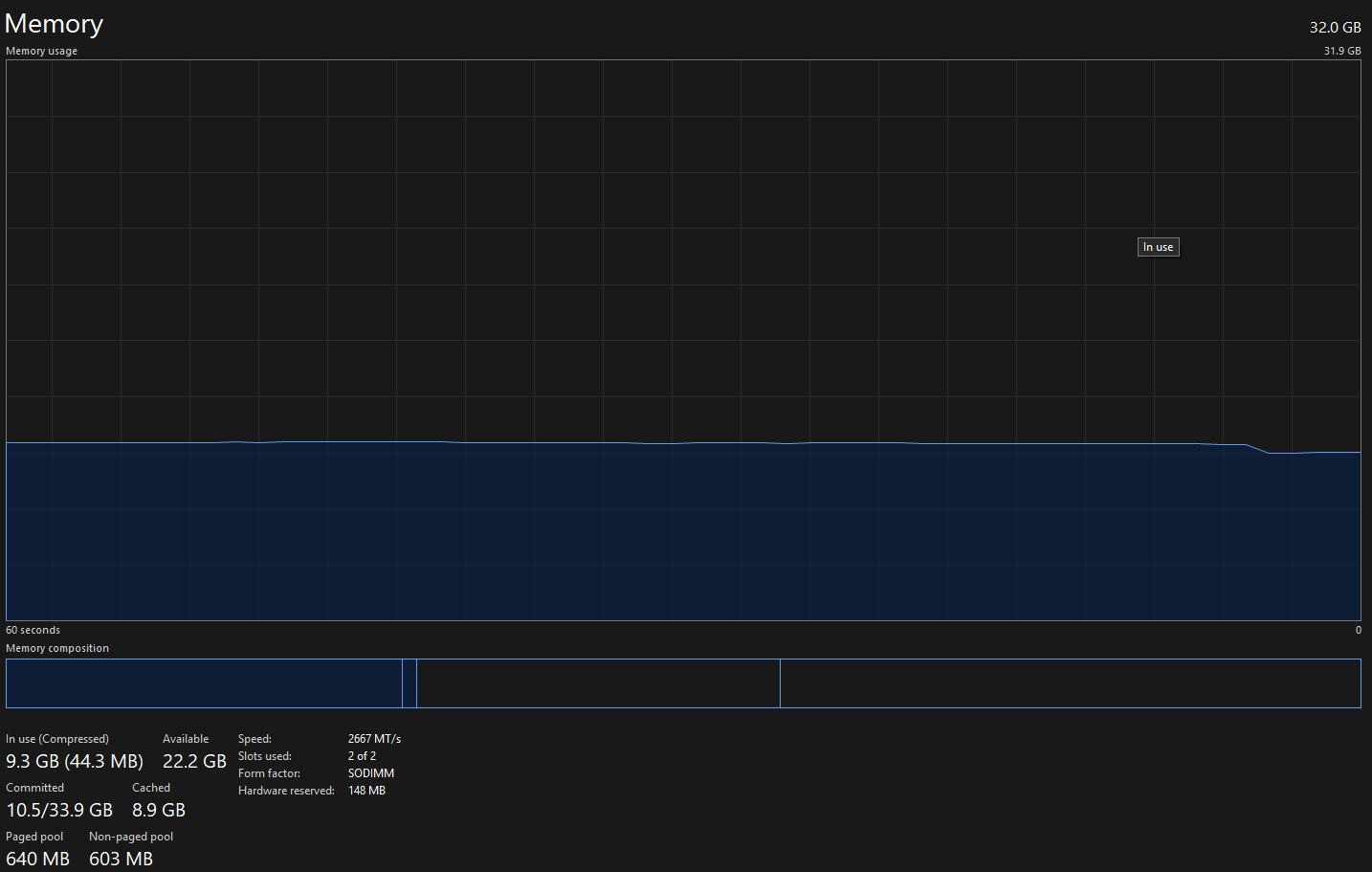Click the Free segment in composition bar

point(1070,683)
